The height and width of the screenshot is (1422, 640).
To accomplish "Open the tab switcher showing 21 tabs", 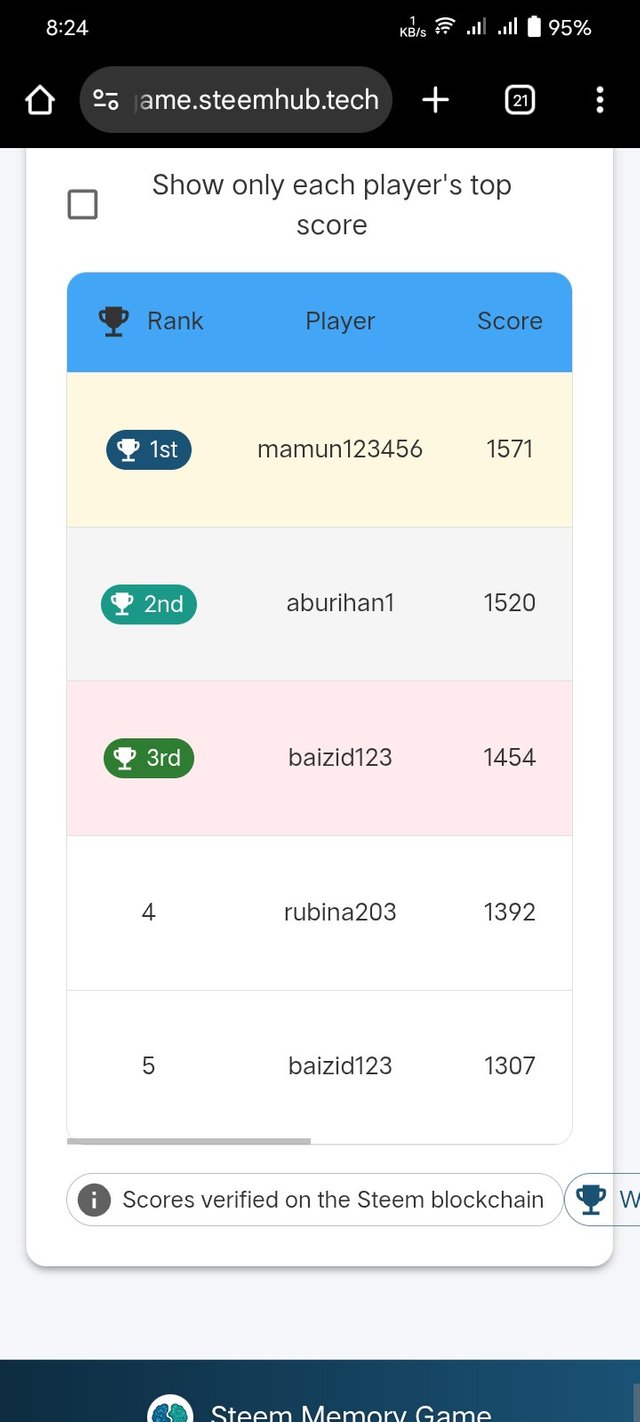I will click(x=520, y=100).
